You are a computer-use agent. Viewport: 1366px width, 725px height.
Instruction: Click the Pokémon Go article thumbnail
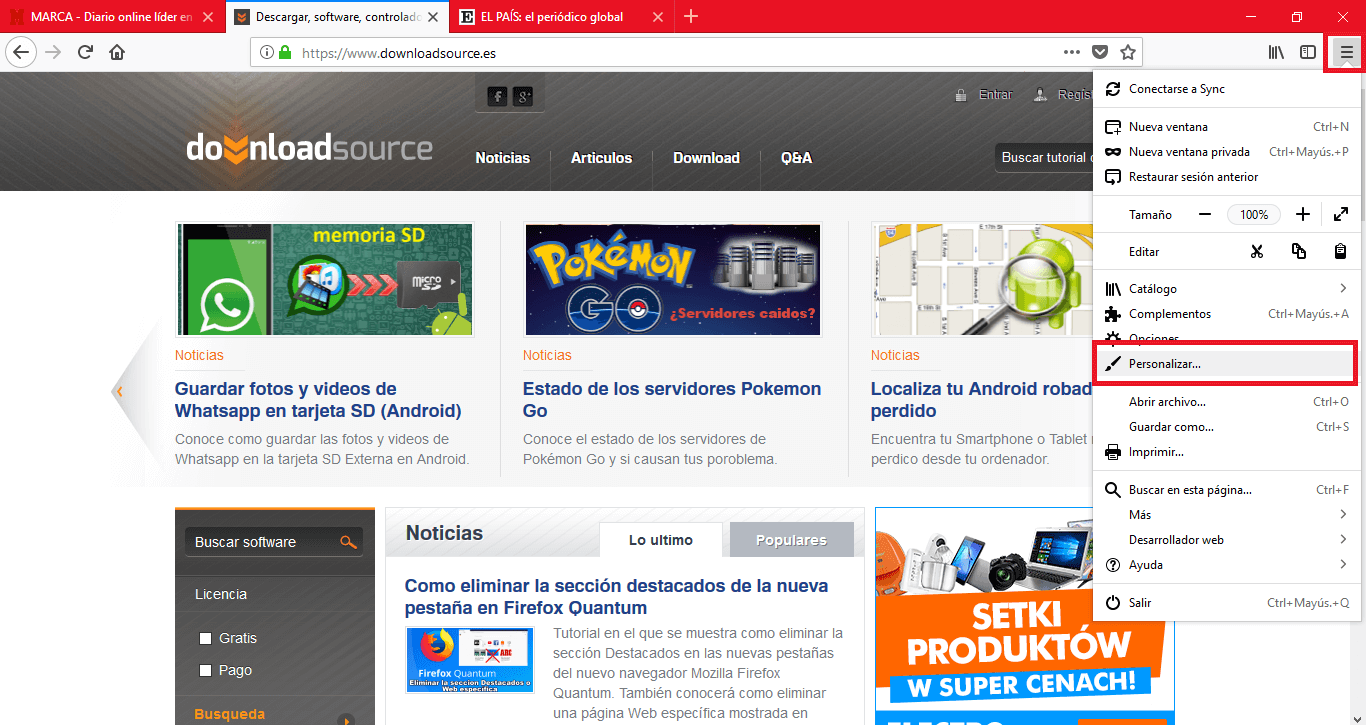click(x=672, y=279)
